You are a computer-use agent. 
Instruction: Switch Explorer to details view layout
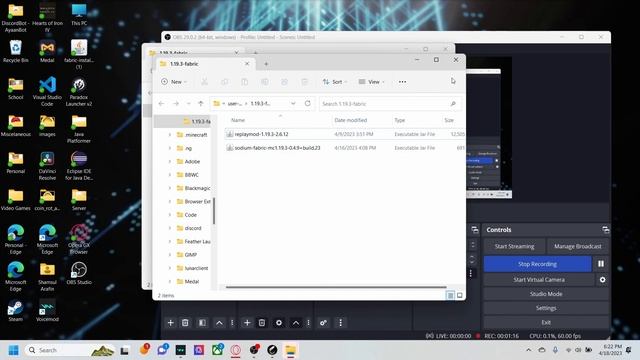[450, 295]
